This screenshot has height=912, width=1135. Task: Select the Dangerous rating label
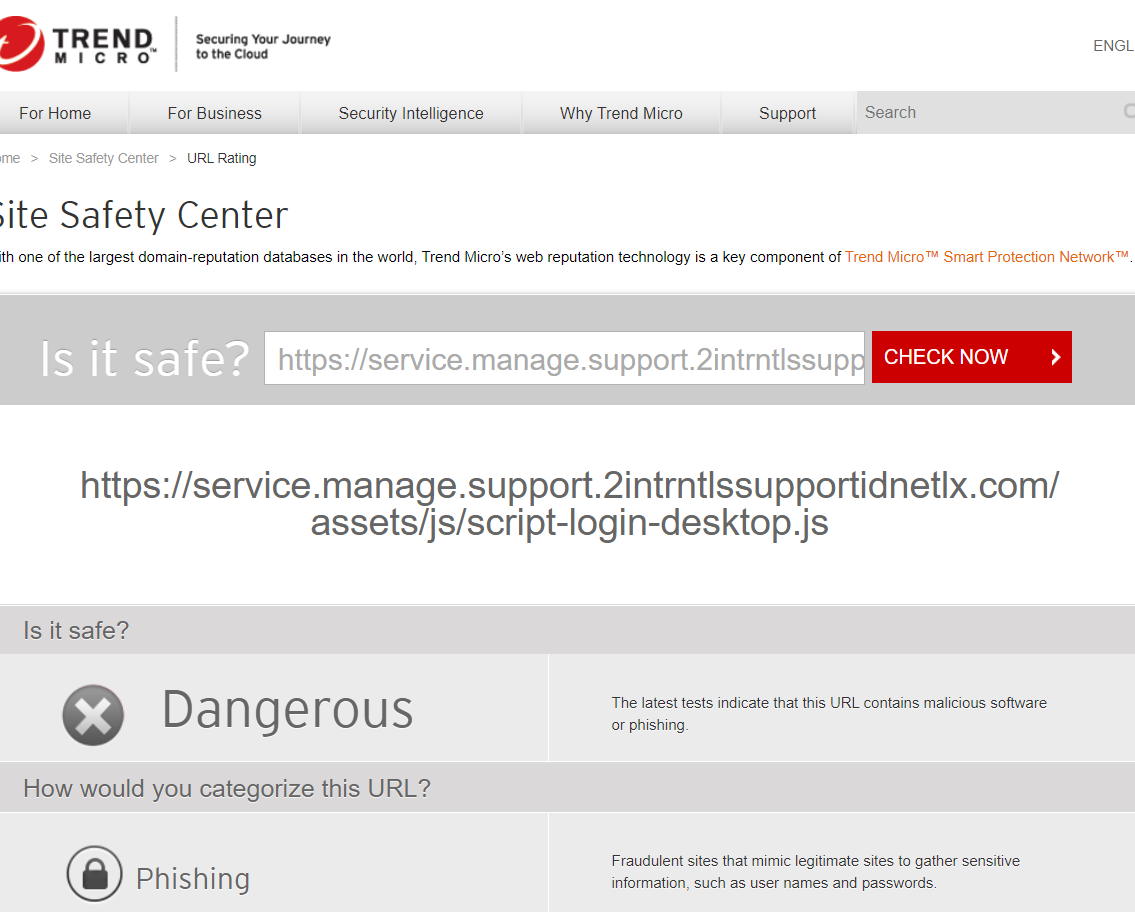pyautogui.click(x=287, y=710)
